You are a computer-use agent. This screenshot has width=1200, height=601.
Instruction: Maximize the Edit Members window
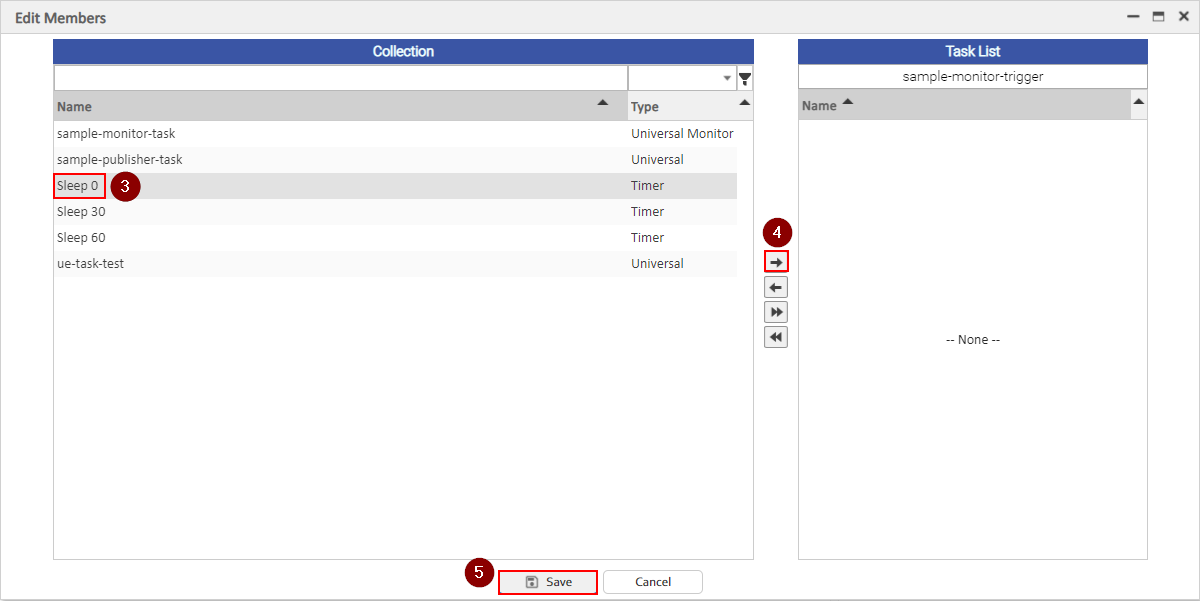(x=1158, y=17)
